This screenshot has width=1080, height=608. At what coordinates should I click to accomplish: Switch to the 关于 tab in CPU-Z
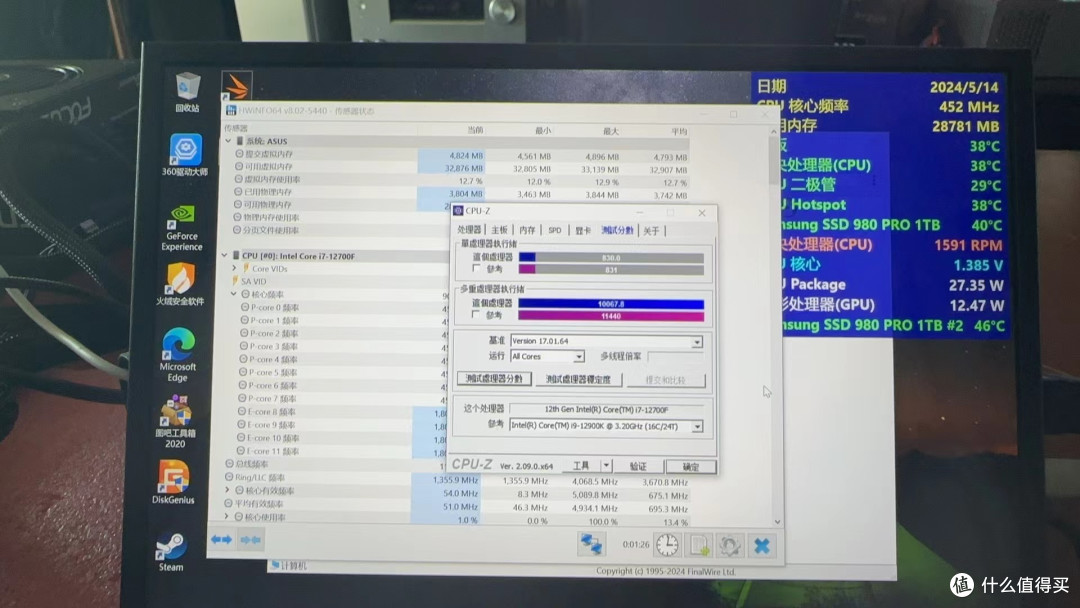pos(652,231)
